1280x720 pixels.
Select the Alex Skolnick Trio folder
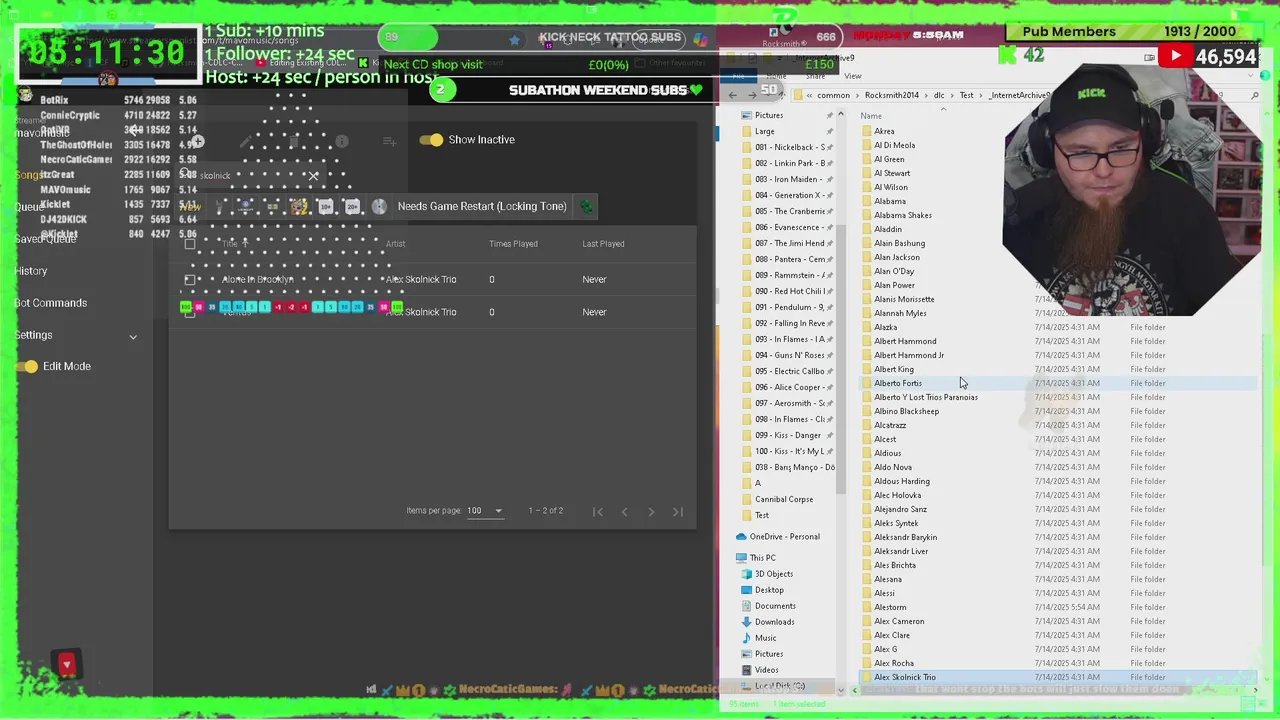click(905, 677)
